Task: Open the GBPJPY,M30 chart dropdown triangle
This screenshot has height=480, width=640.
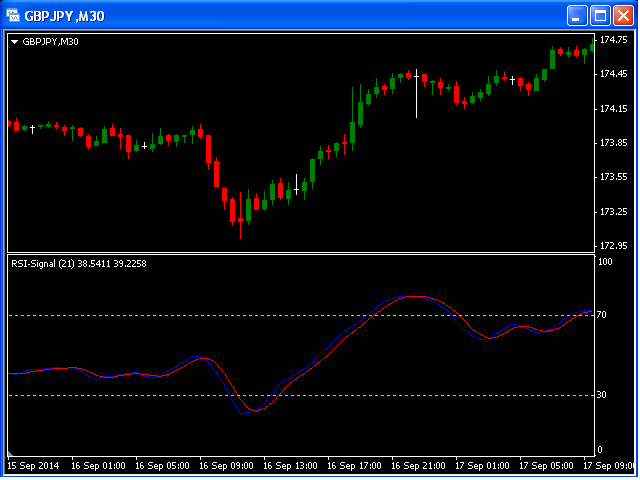Action: pos(14,42)
